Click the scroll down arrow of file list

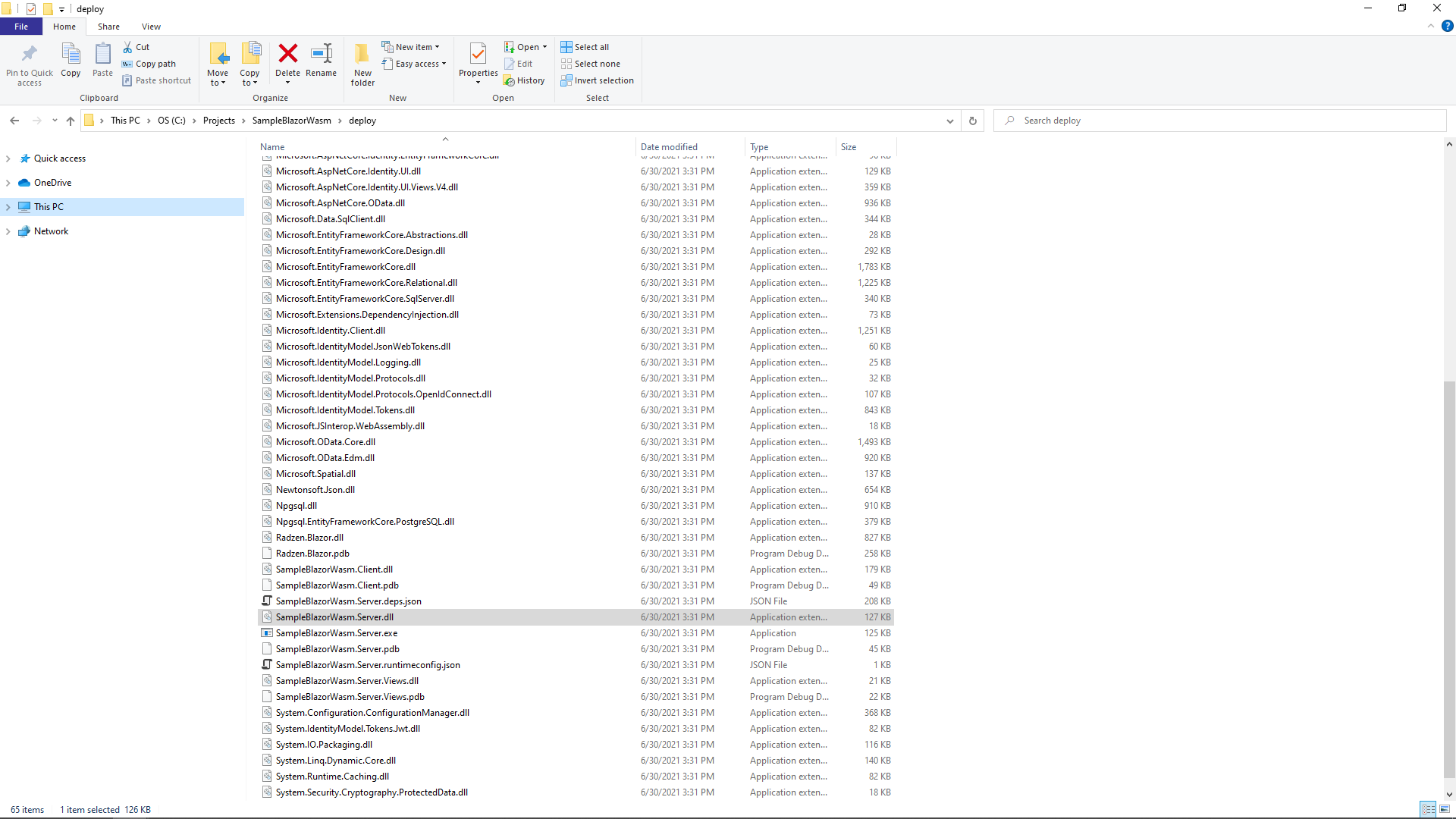[x=1449, y=795]
